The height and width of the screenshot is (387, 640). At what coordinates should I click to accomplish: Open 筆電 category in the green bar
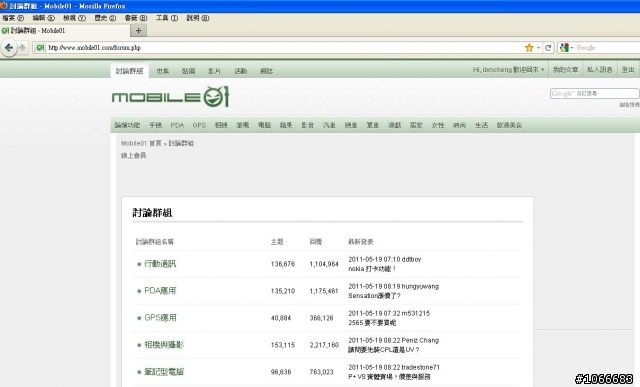tap(242, 125)
